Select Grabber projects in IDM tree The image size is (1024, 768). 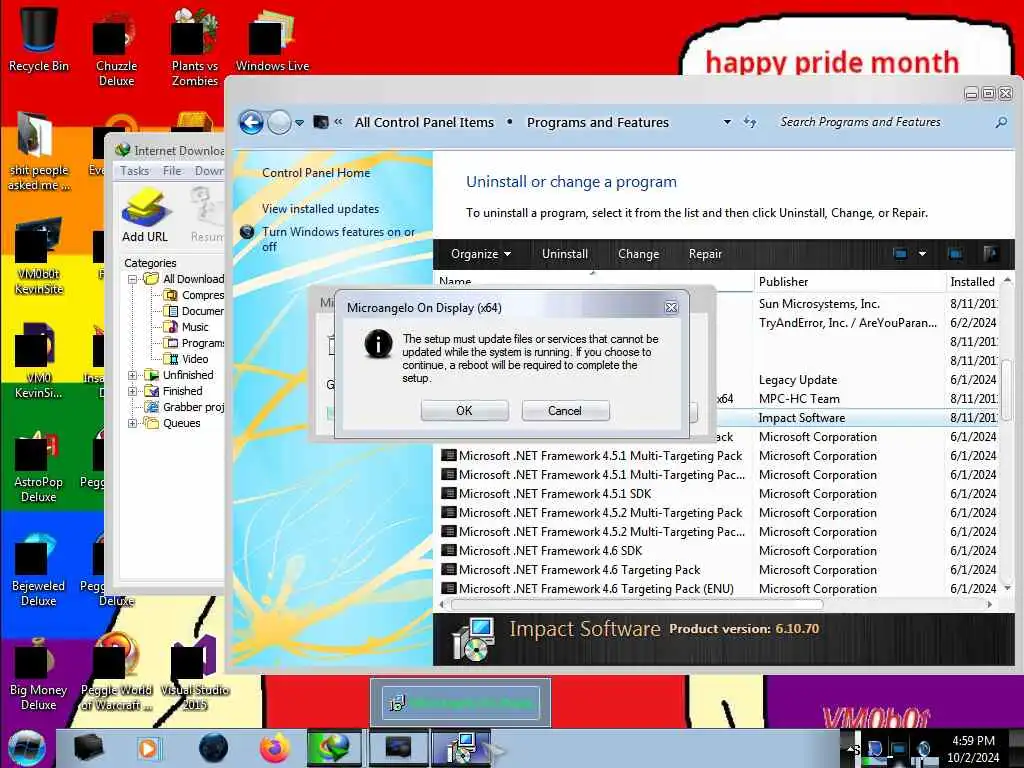pos(185,407)
